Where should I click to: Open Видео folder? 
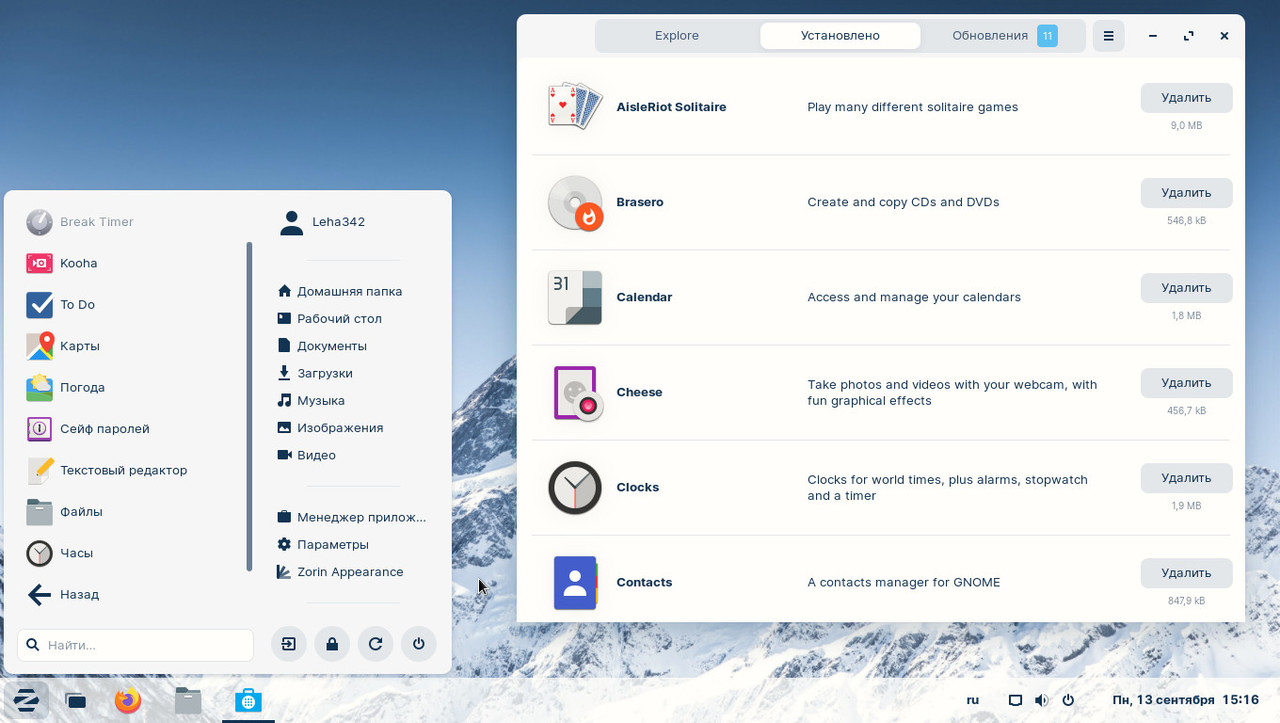tap(307, 455)
